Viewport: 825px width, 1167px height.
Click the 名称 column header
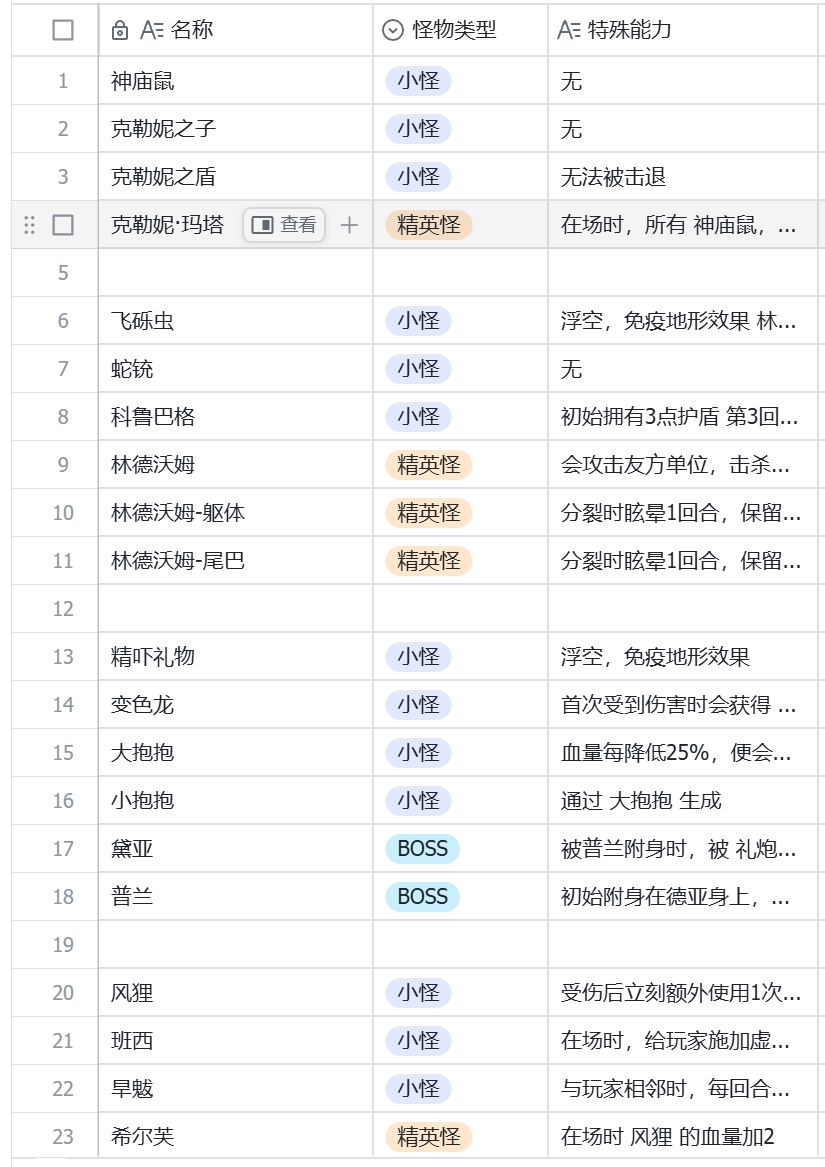pos(235,31)
